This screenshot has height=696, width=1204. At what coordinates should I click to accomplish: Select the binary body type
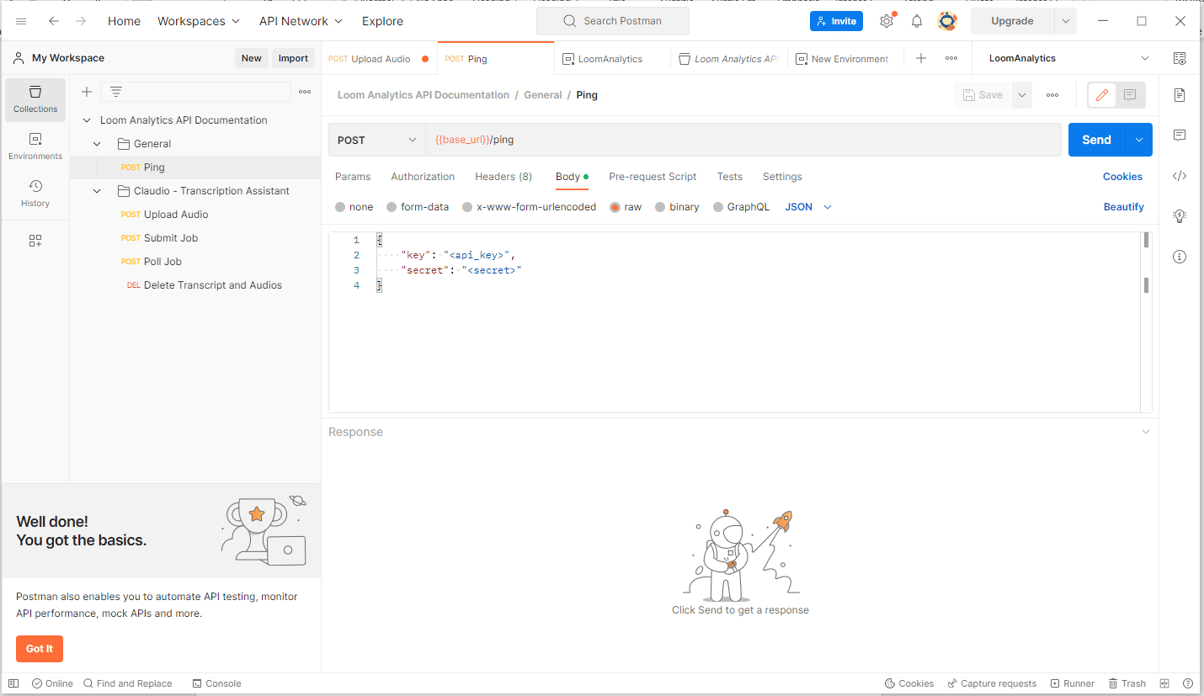677,207
